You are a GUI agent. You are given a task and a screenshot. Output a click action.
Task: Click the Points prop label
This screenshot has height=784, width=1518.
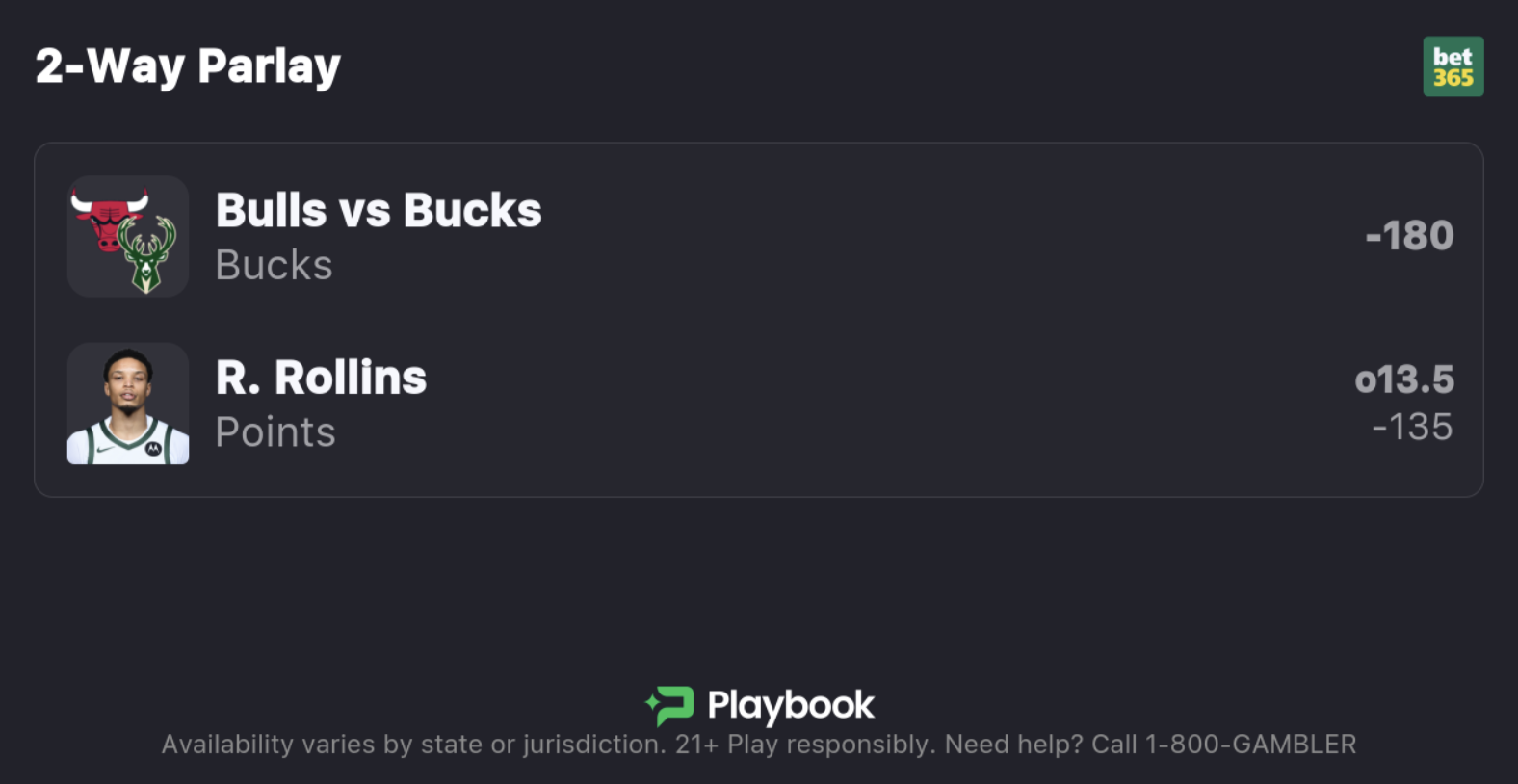click(275, 431)
